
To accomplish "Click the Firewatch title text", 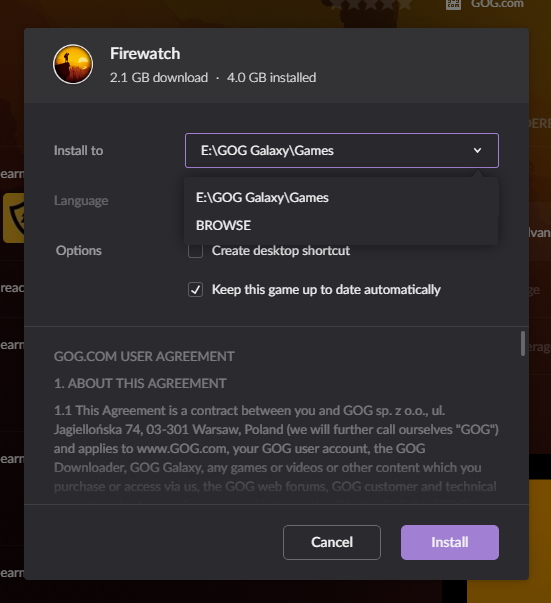I will pyautogui.click(x=145, y=53).
